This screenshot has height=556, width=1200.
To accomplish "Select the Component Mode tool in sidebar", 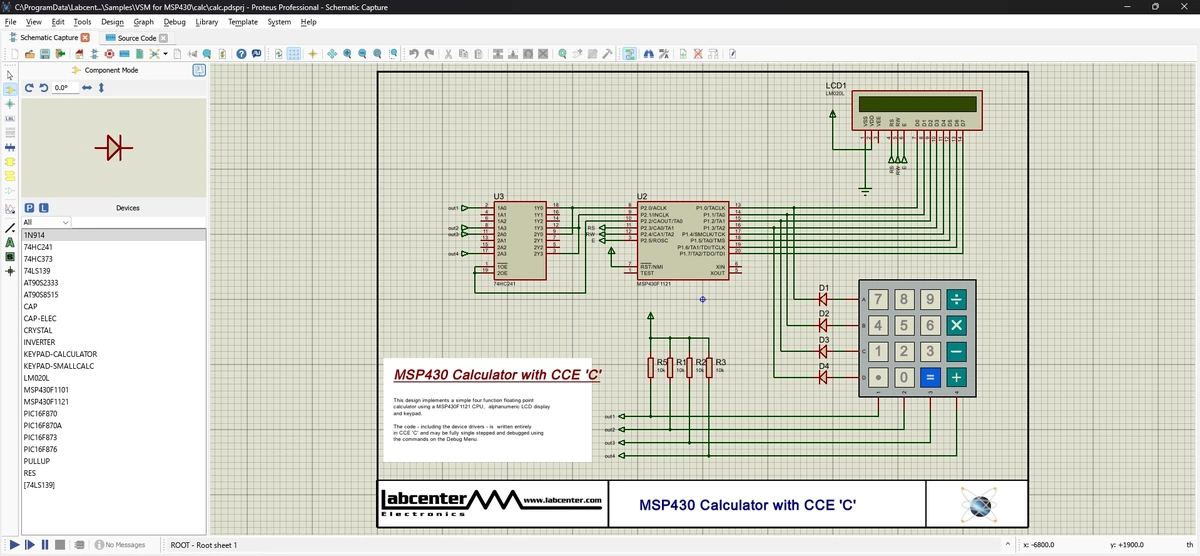I will pos(10,90).
